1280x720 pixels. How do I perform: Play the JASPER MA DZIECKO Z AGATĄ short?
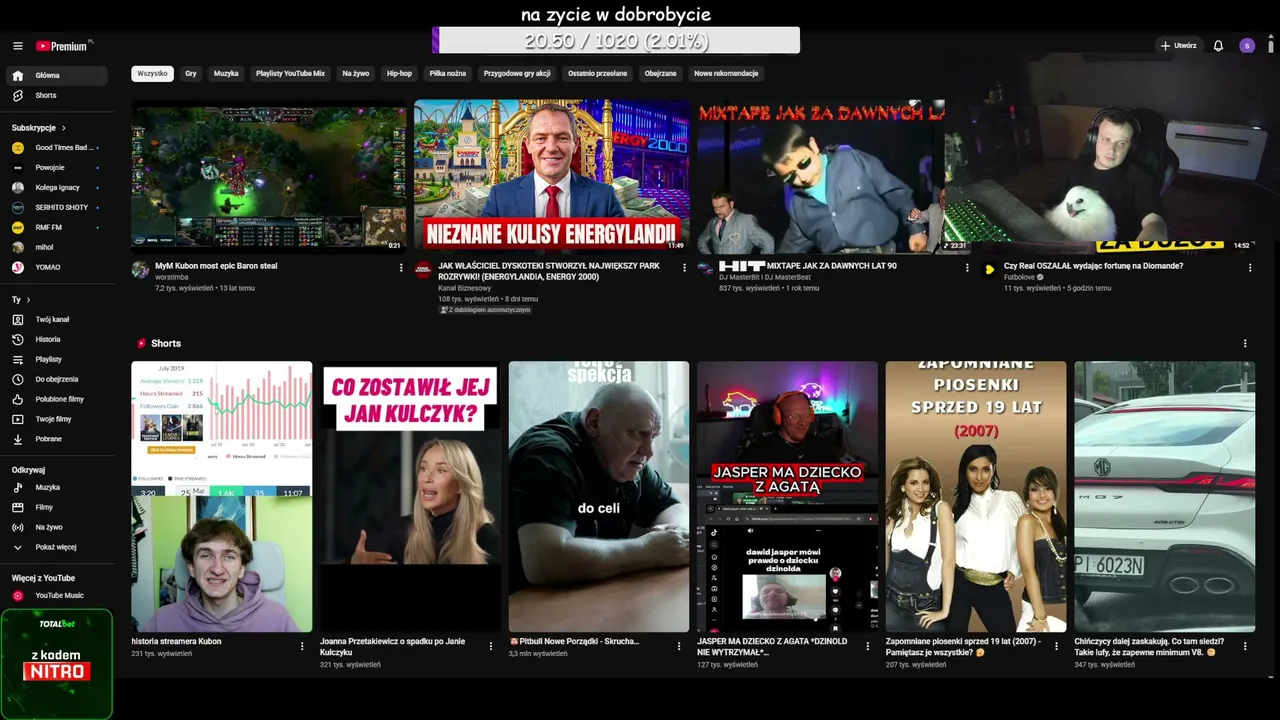tap(787, 496)
